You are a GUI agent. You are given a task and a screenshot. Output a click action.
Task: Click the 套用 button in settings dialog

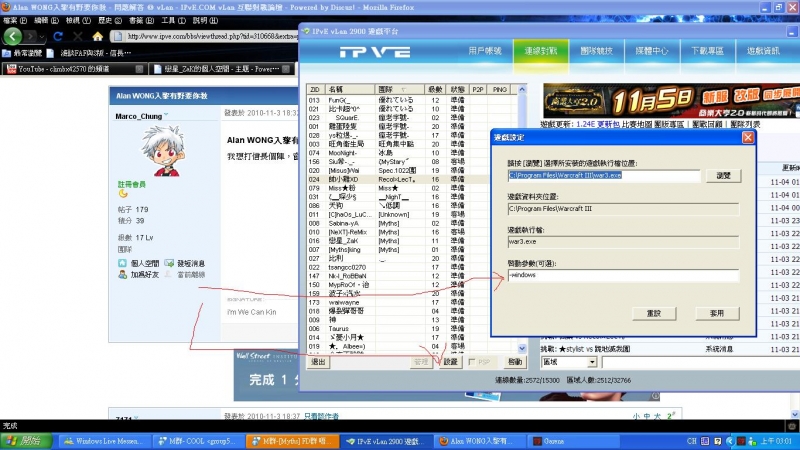[x=717, y=313]
